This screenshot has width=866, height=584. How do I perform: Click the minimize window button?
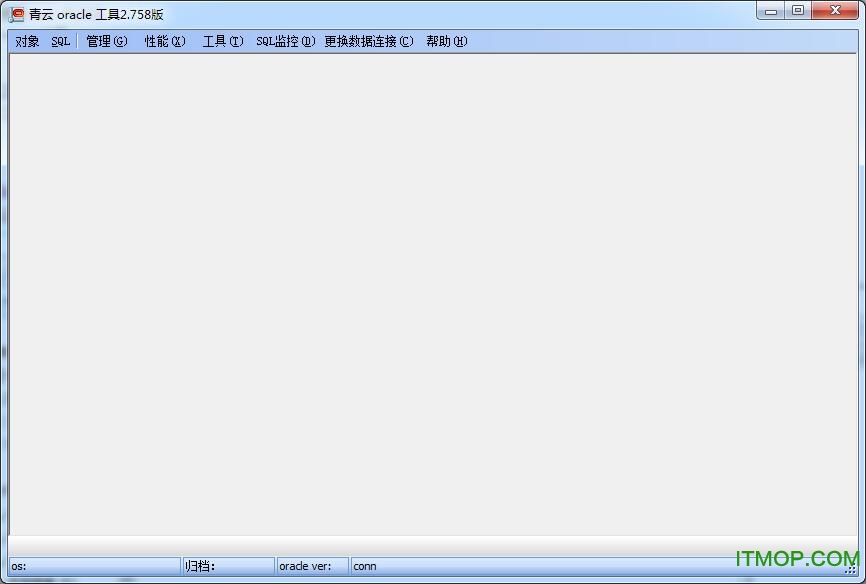[770, 11]
